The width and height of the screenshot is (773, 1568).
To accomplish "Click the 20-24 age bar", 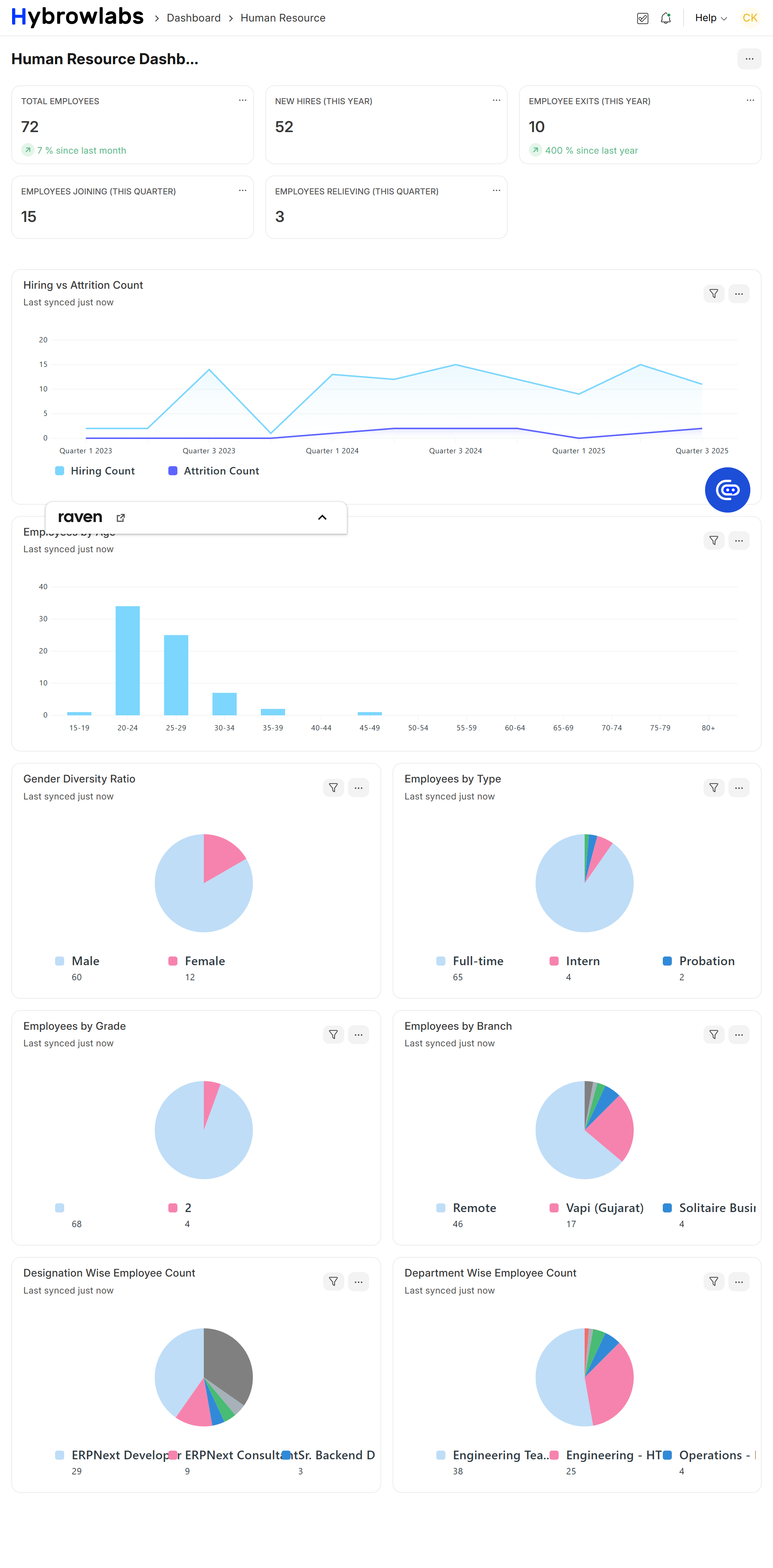I will click(128, 661).
